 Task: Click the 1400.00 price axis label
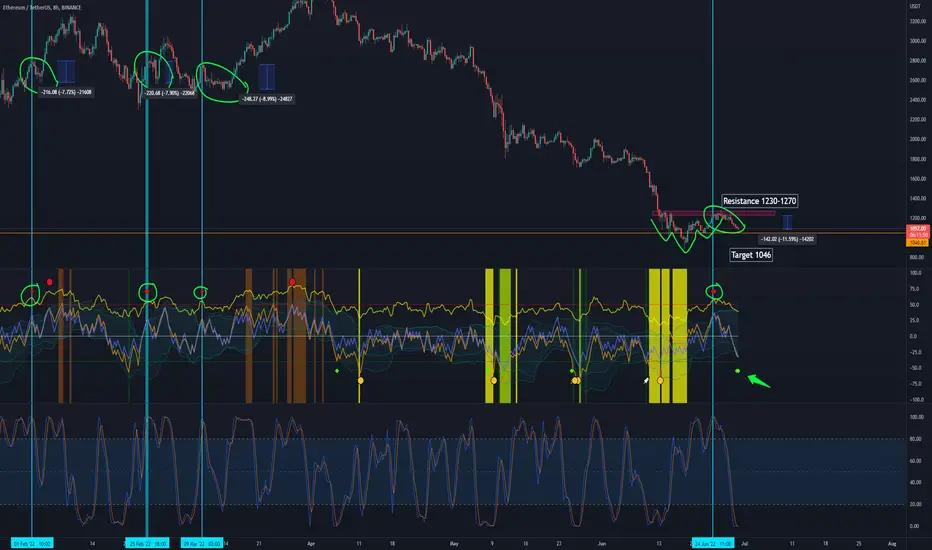pyautogui.click(x=917, y=199)
